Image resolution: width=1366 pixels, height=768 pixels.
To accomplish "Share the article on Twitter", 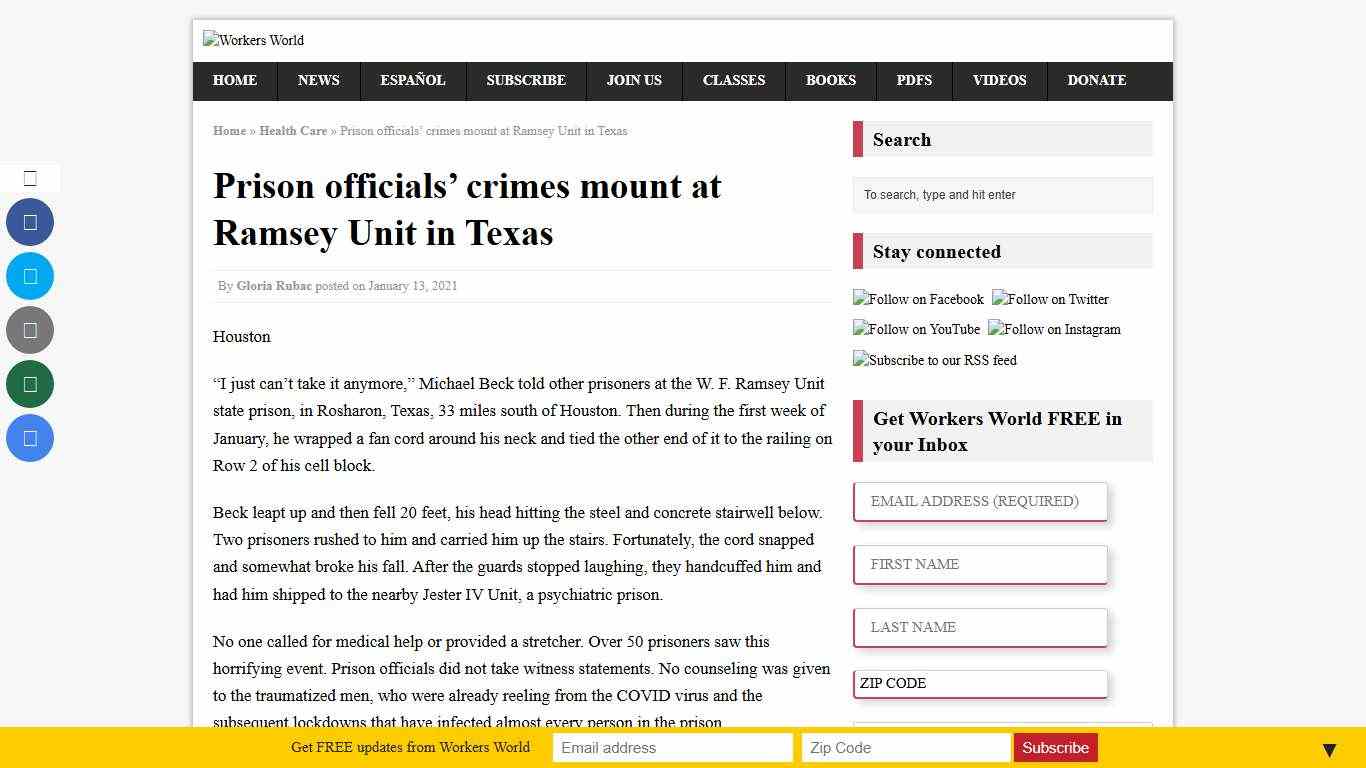I will coord(30,276).
